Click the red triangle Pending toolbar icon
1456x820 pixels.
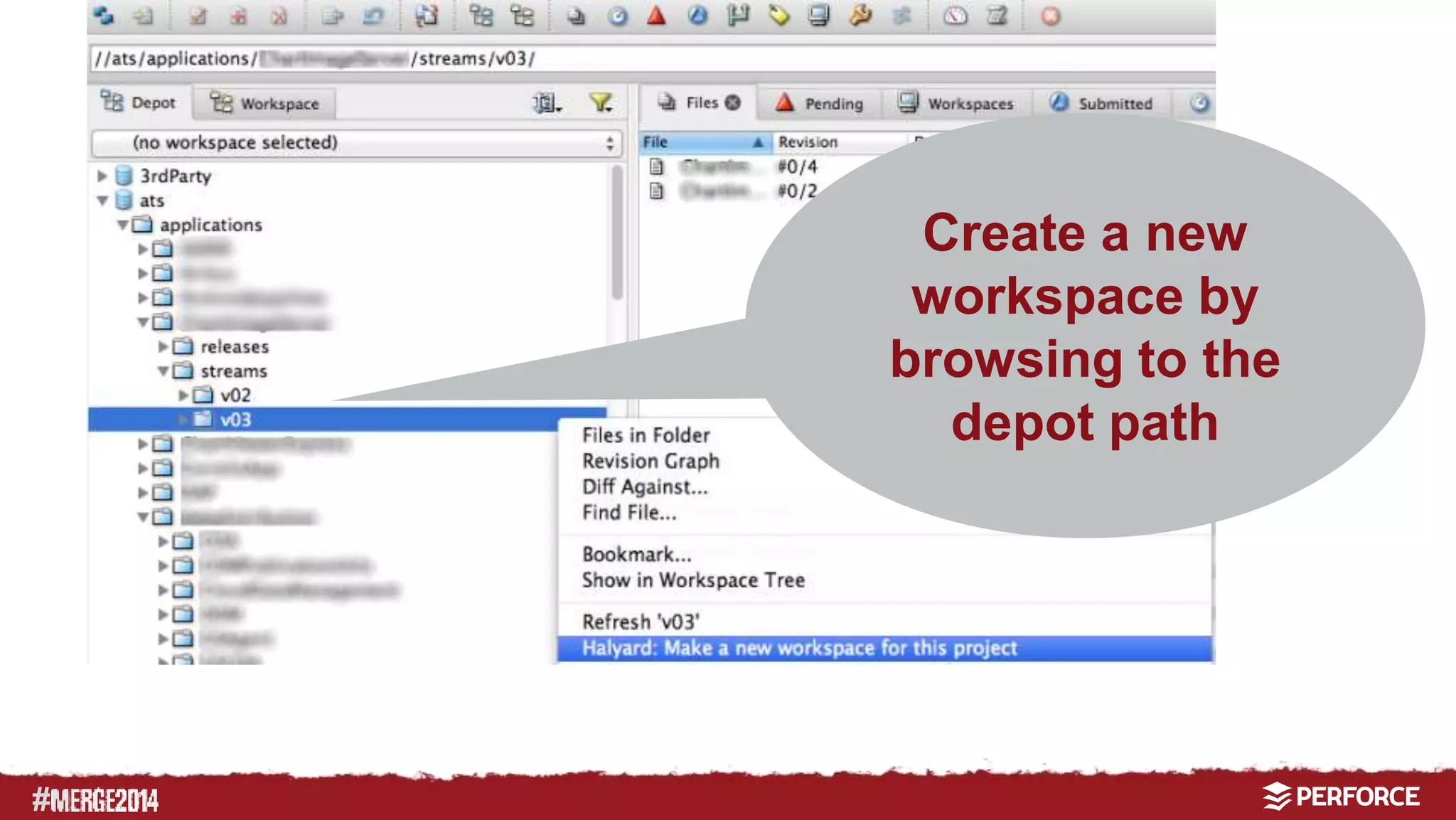click(656, 15)
